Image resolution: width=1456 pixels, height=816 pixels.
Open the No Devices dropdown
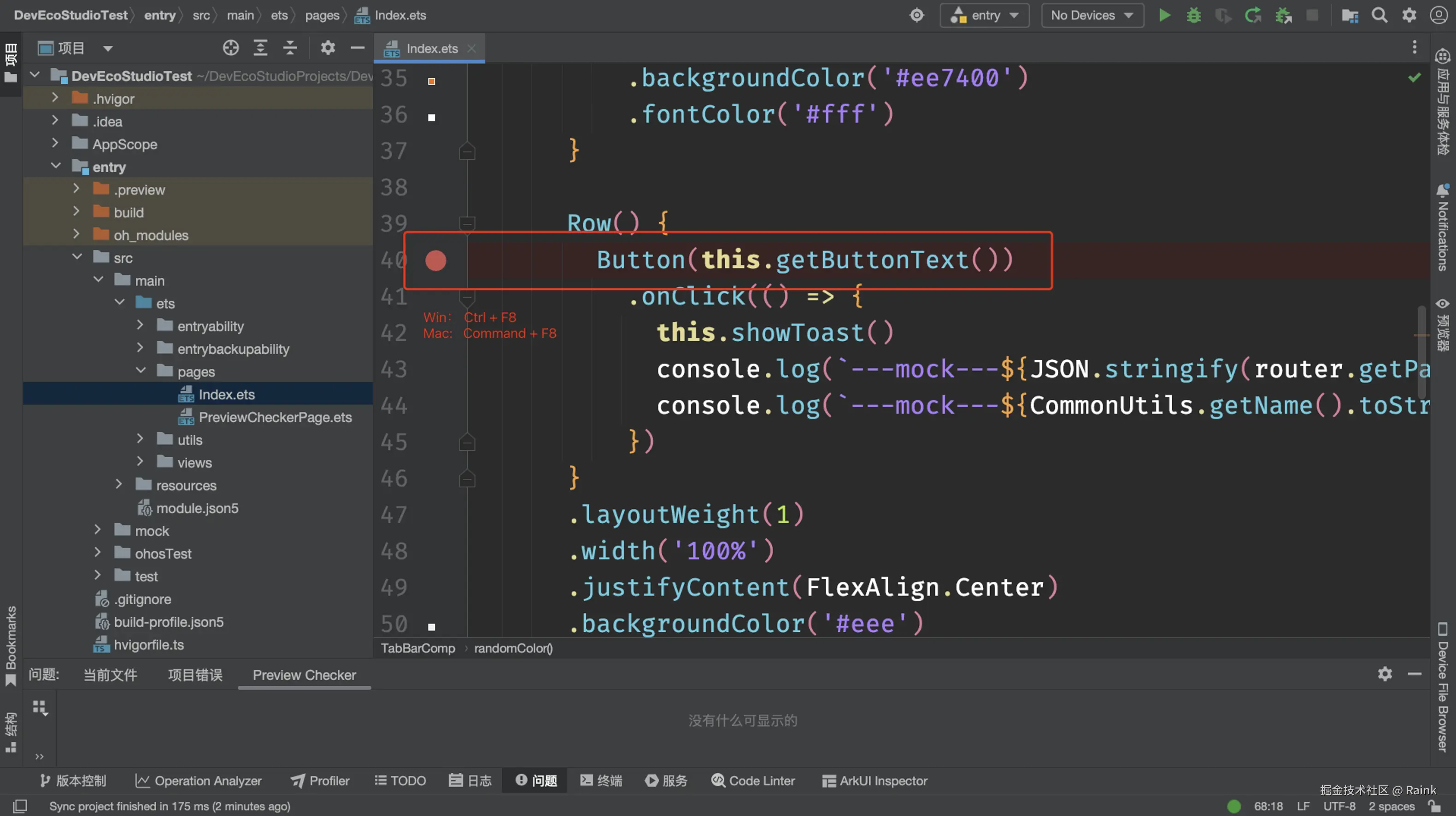coord(1092,15)
